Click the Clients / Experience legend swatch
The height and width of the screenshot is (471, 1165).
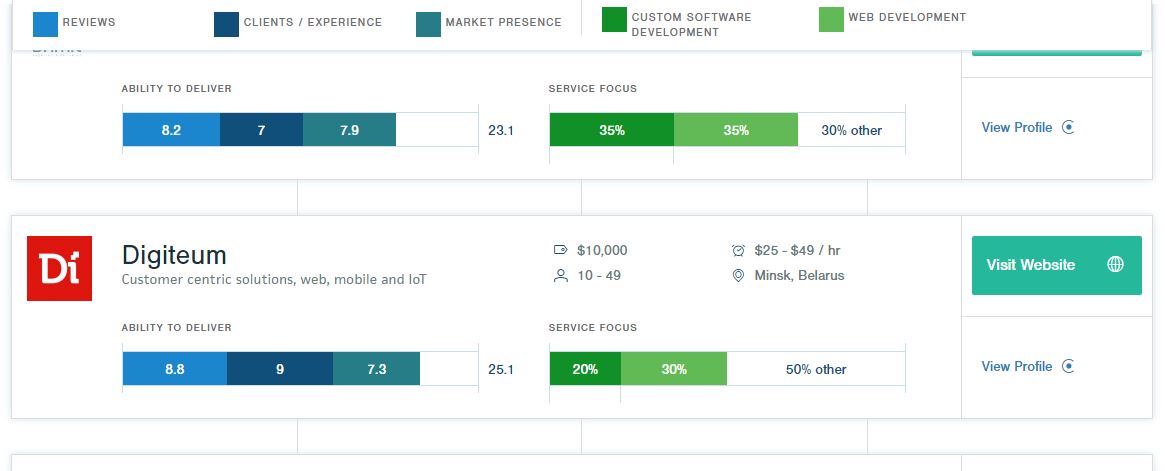(x=226, y=23)
